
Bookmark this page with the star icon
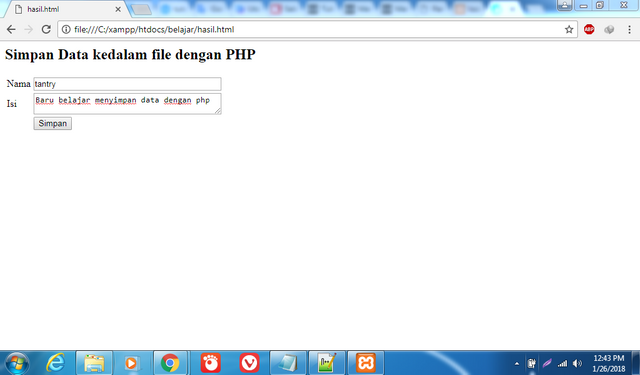[569, 29]
